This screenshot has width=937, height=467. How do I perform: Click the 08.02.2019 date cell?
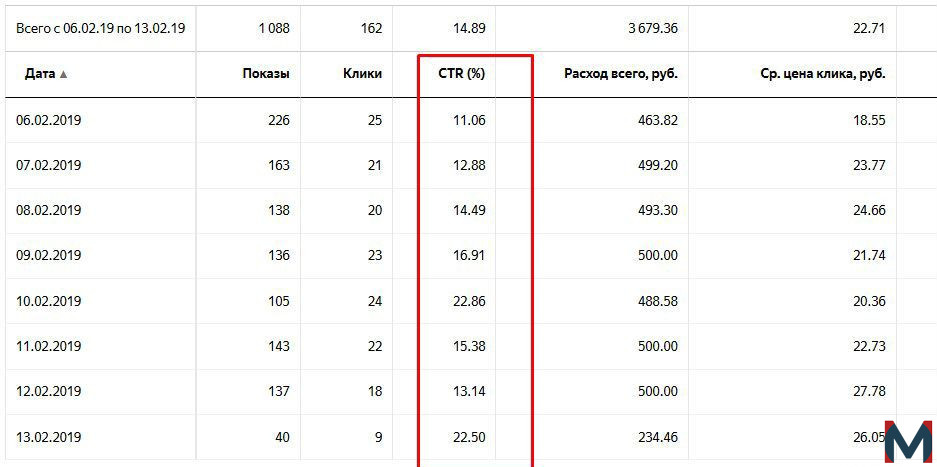[48, 210]
